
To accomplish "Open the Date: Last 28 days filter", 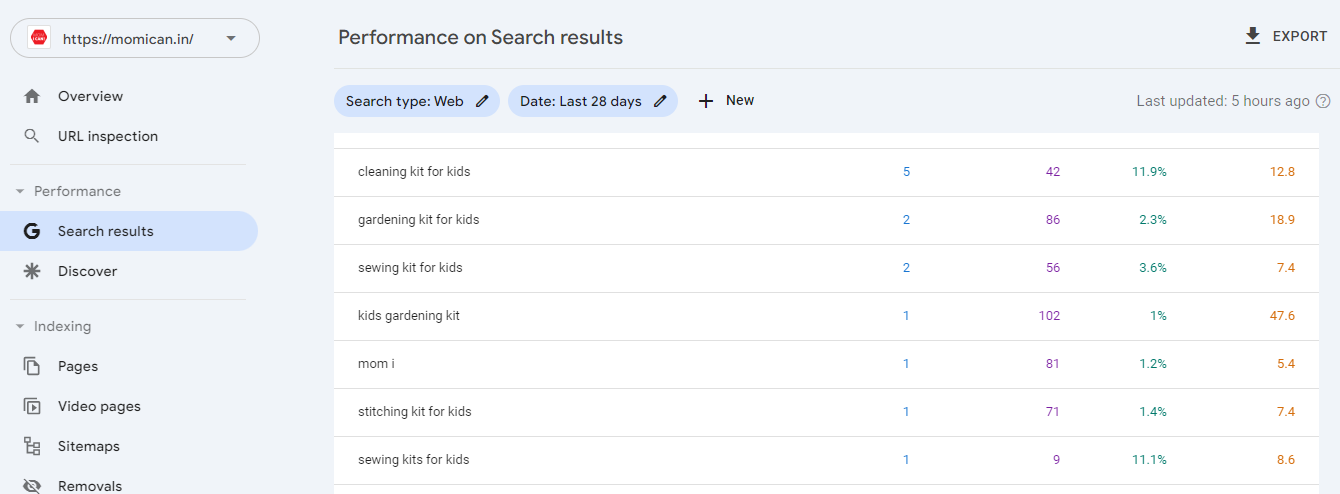I will pos(581,101).
